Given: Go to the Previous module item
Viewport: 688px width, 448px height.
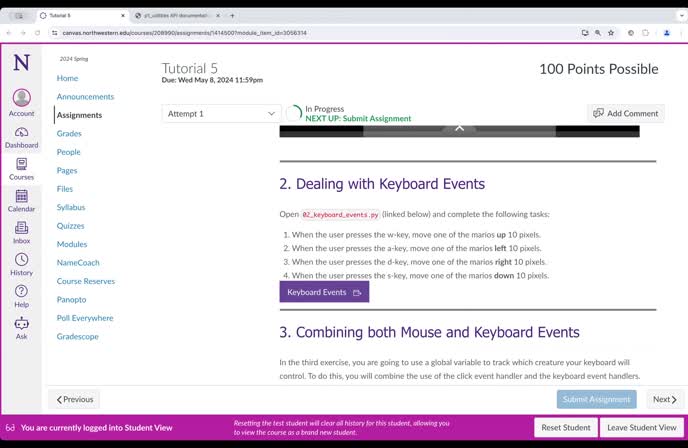Looking at the screenshot, I should coord(75,399).
